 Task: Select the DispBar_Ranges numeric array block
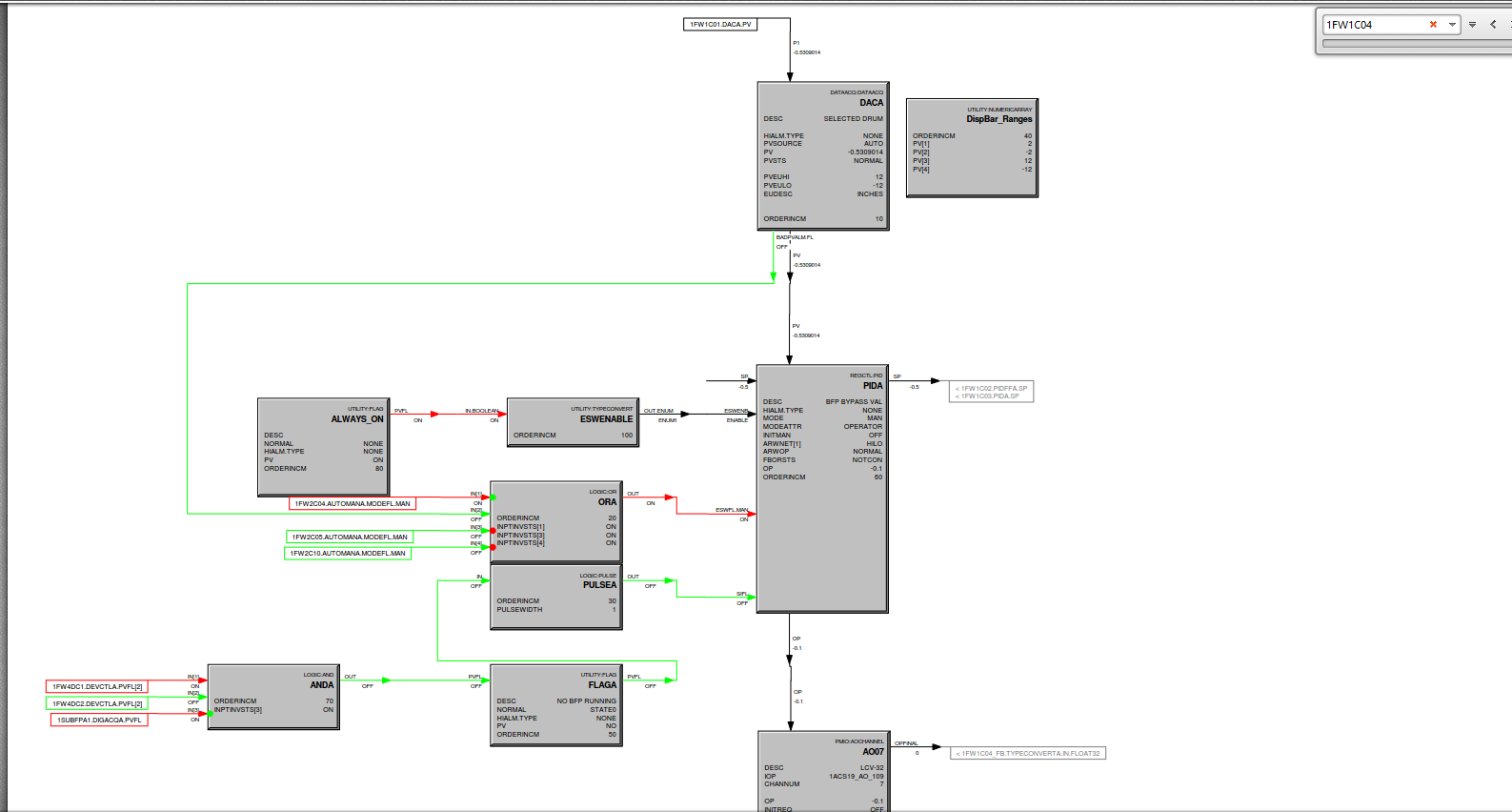coord(972,148)
